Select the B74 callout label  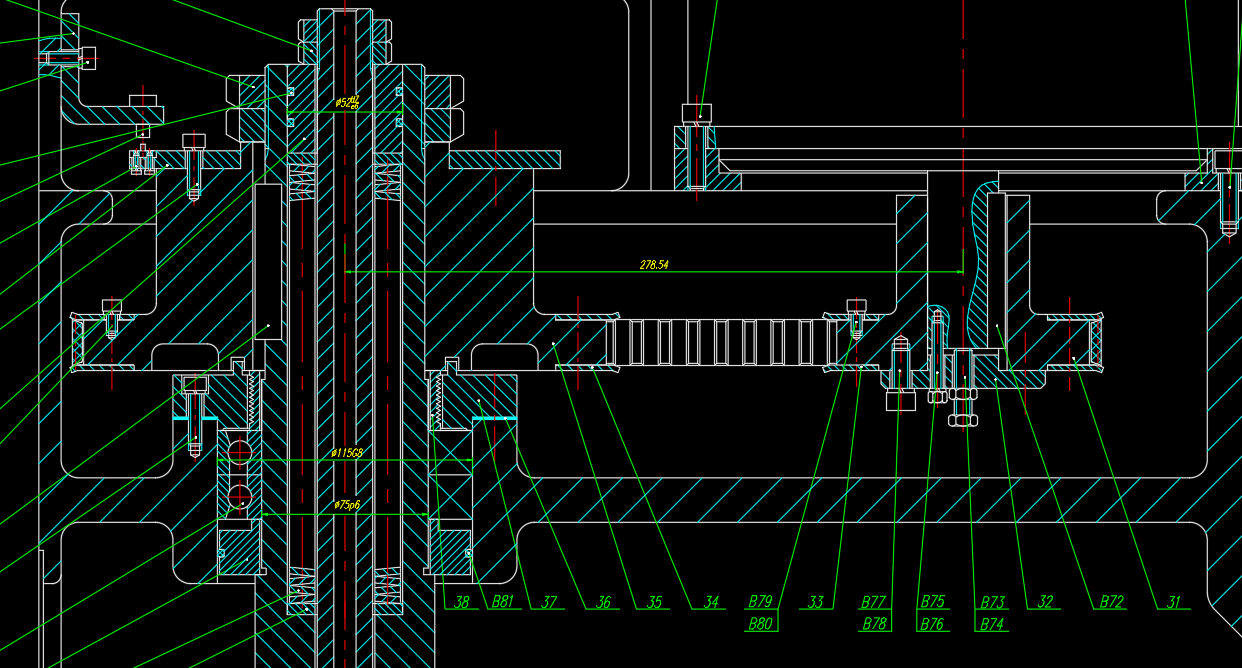click(x=992, y=624)
